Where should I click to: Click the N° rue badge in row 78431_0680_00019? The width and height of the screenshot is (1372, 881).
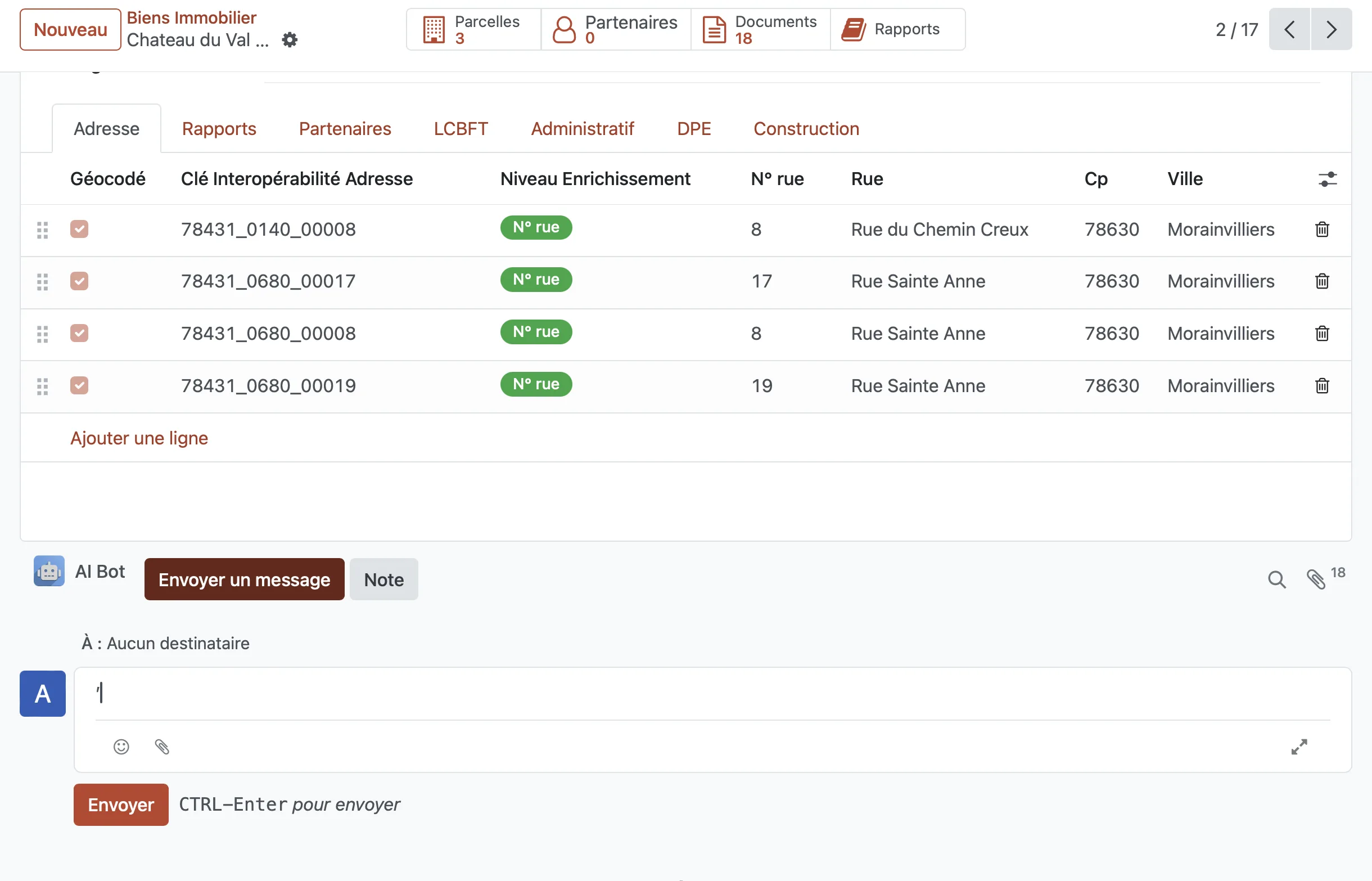(x=536, y=384)
